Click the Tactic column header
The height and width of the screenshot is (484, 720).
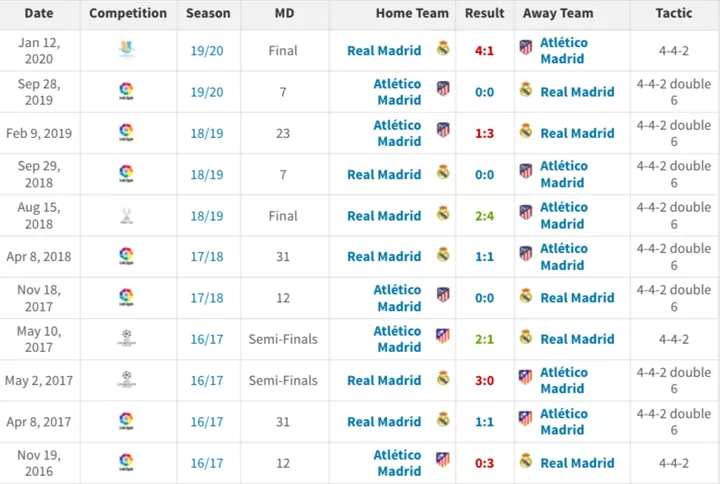click(674, 13)
